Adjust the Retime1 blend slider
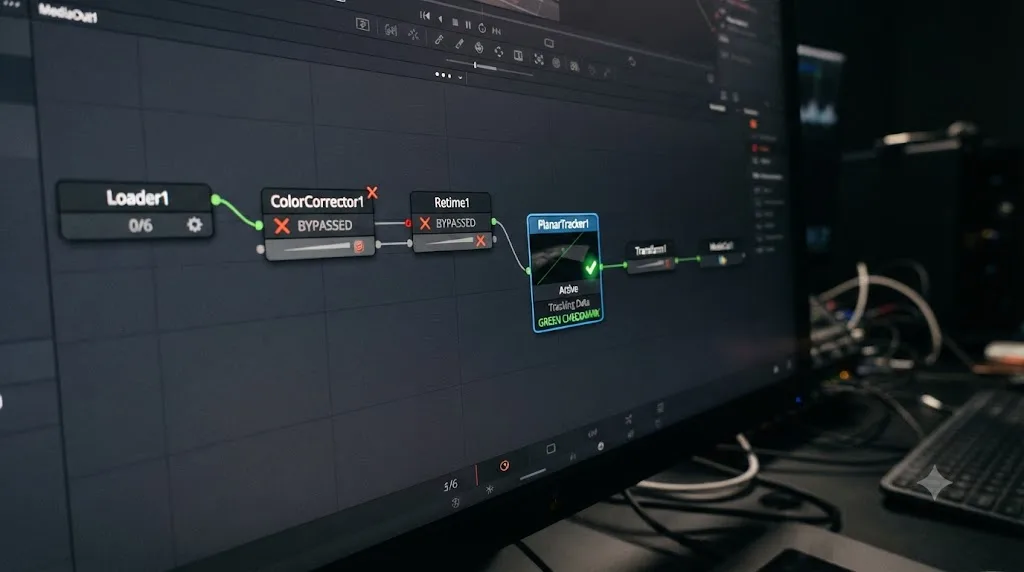The height and width of the screenshot is (572, 1024). pyautogui.click(x=448, y=242)
